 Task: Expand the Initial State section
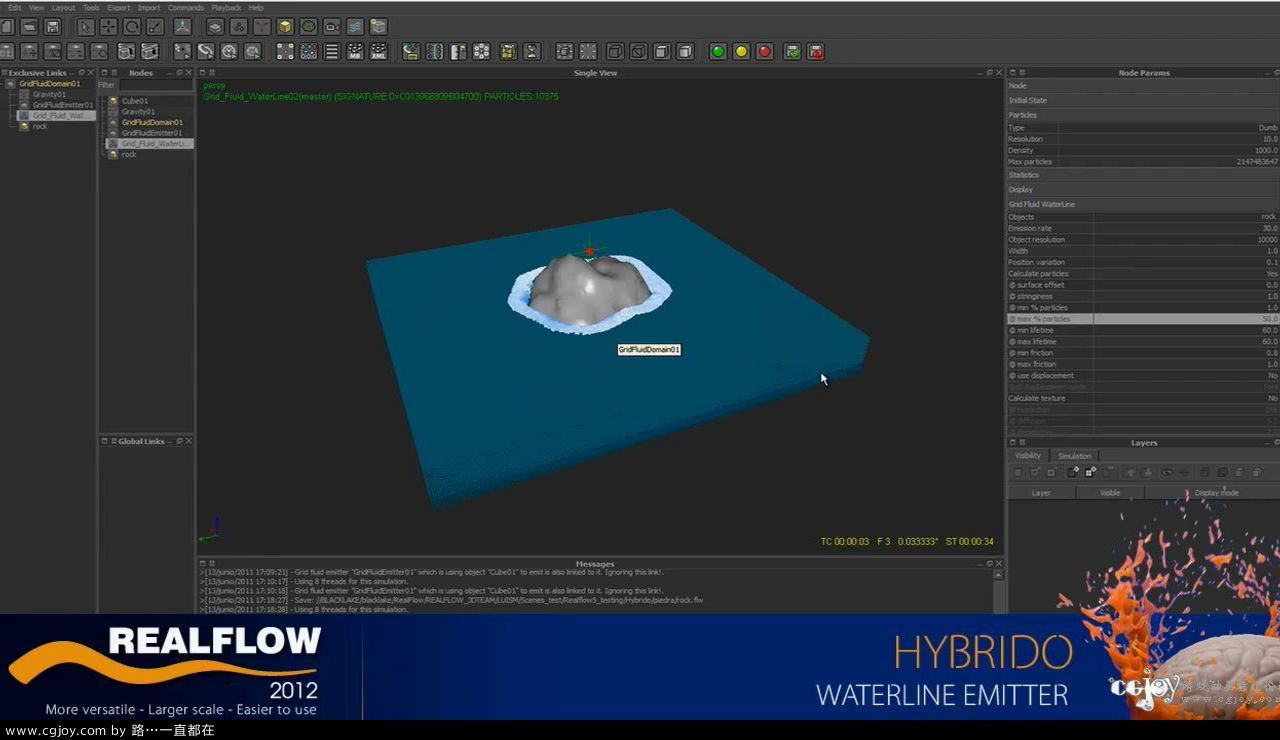[1143, 101]
